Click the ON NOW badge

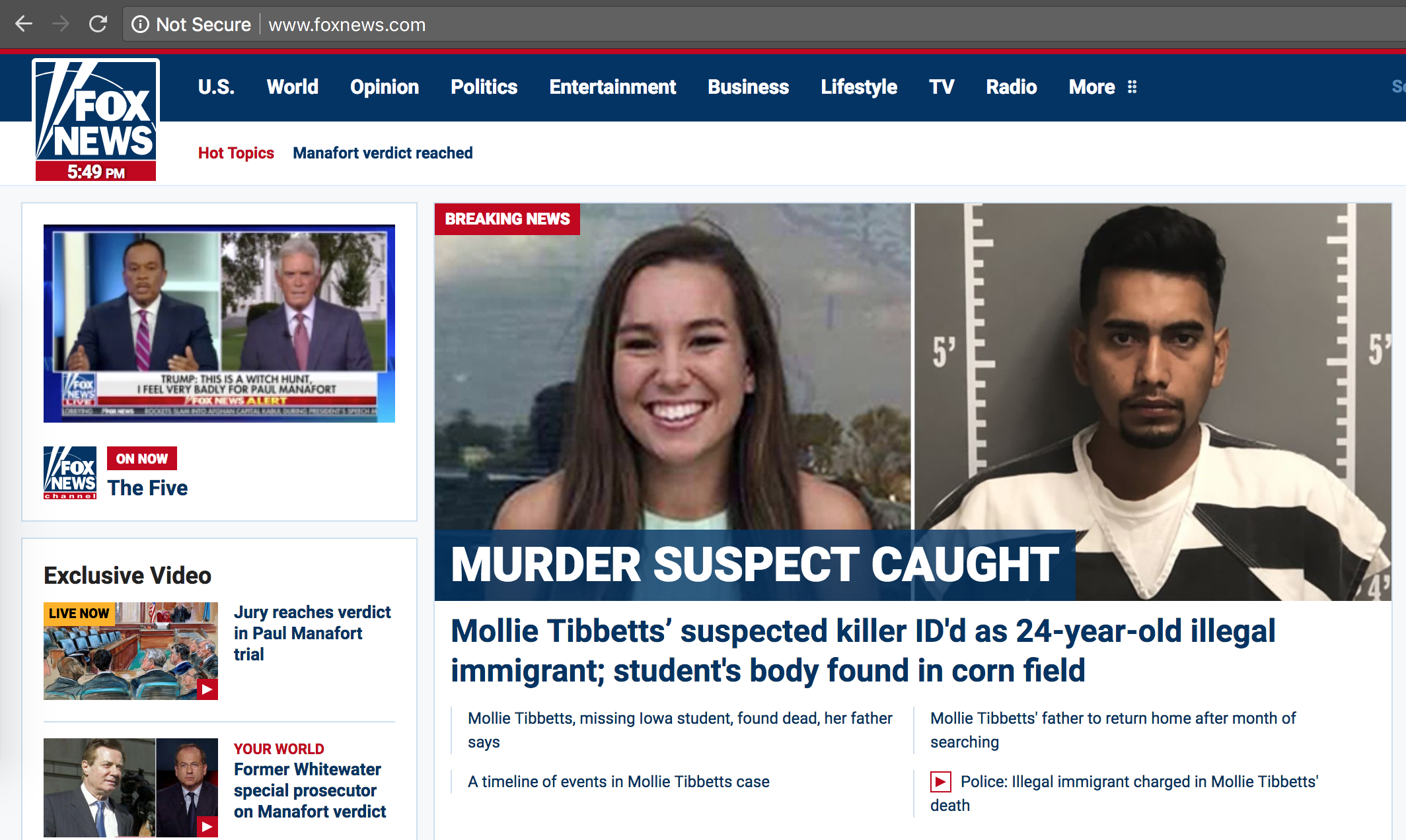(142, 458)
